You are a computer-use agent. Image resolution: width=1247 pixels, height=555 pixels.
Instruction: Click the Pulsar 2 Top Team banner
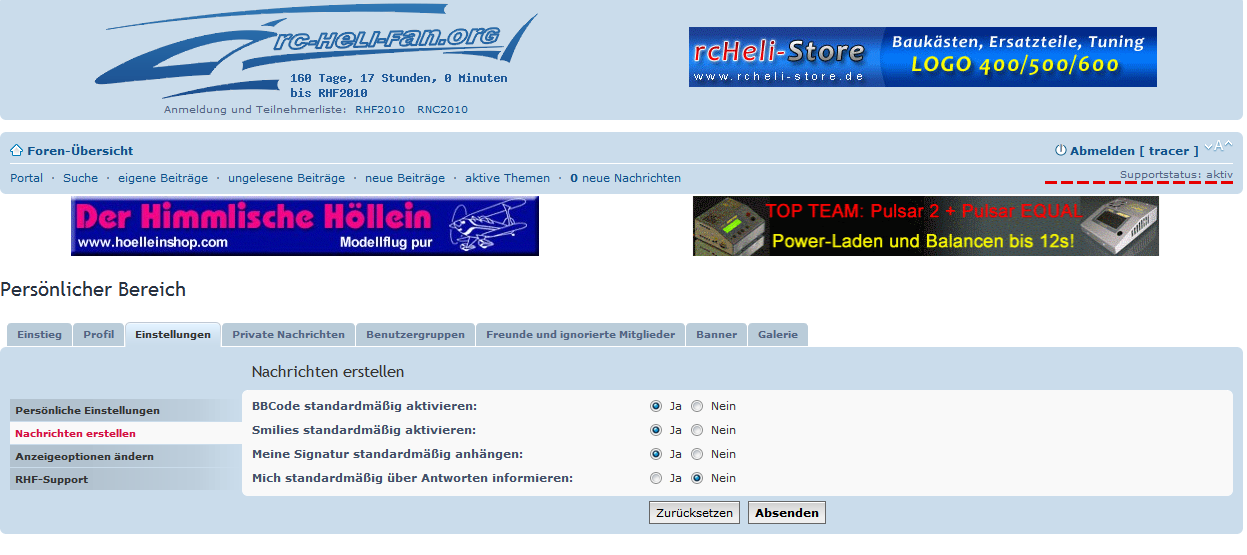click(x=925, y=226)
